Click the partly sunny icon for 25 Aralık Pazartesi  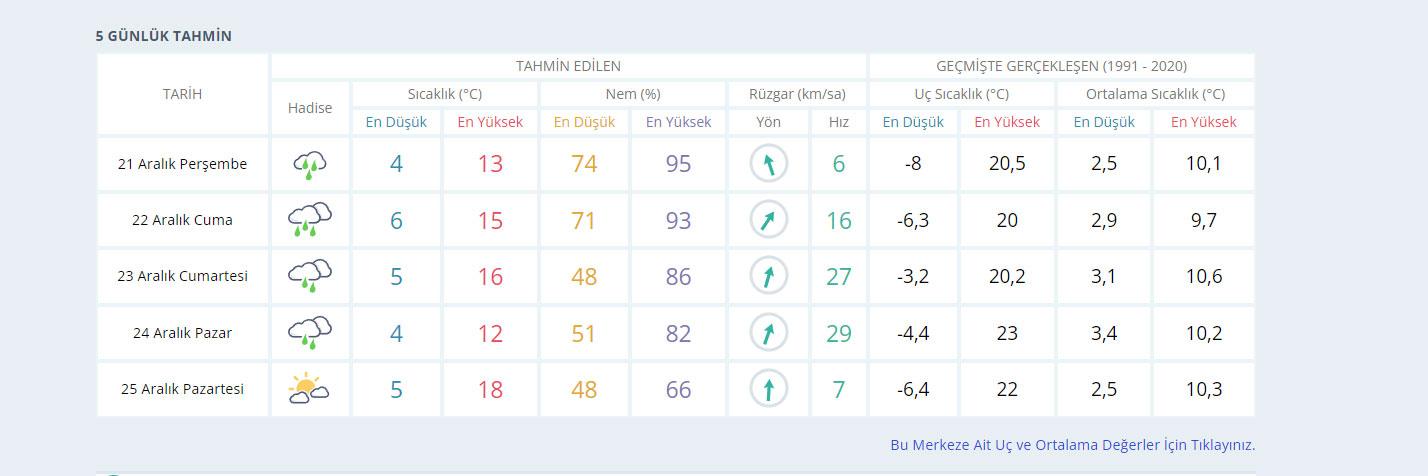310,389
